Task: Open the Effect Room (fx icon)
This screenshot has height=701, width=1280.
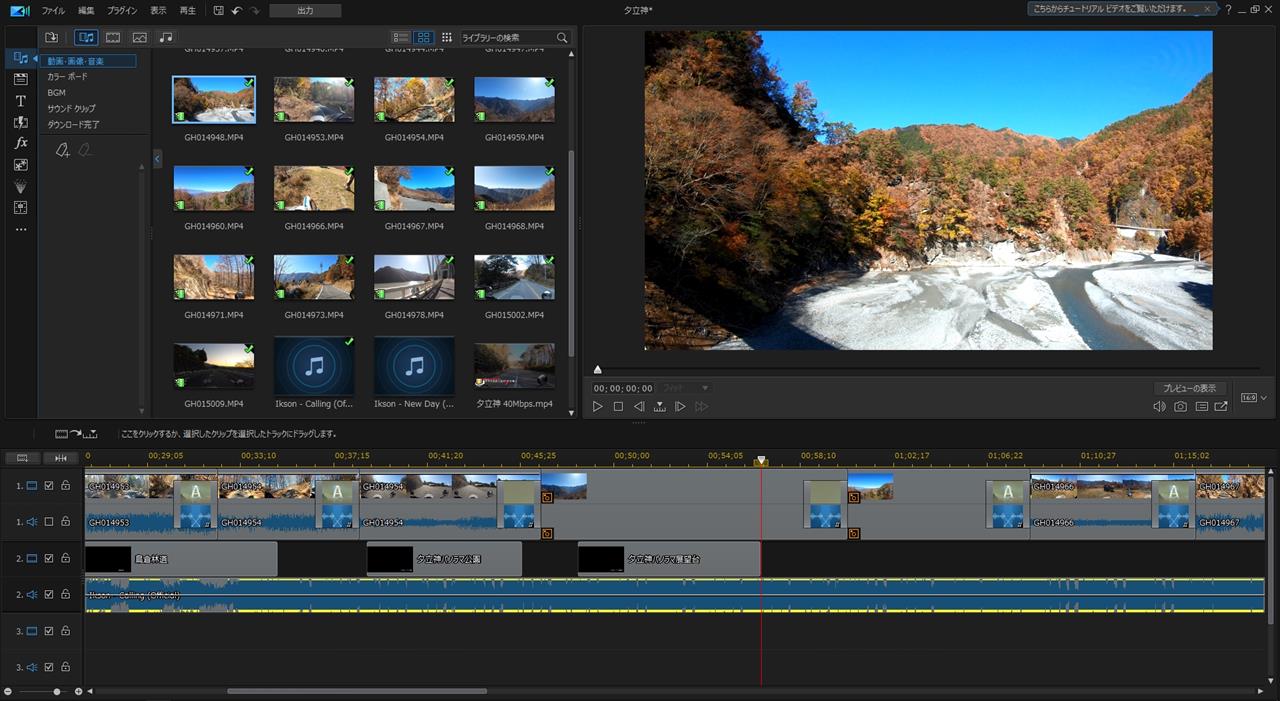Action: pyautogui.click(x=21, y=143)
